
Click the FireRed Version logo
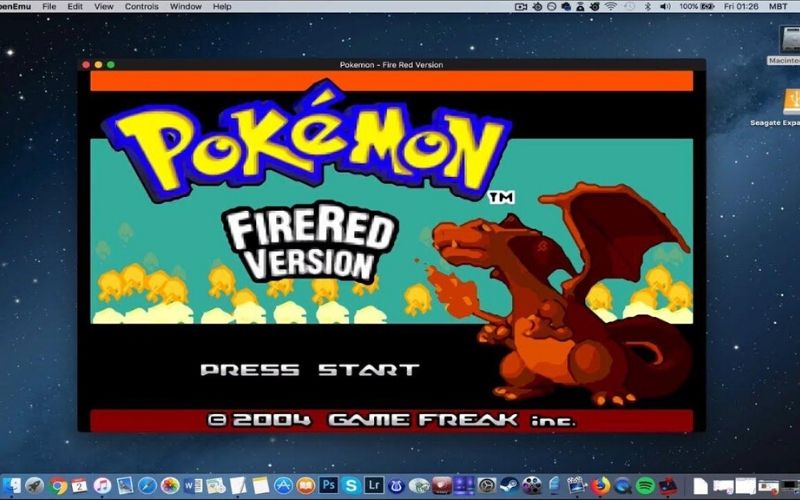[x=310, y=242]
